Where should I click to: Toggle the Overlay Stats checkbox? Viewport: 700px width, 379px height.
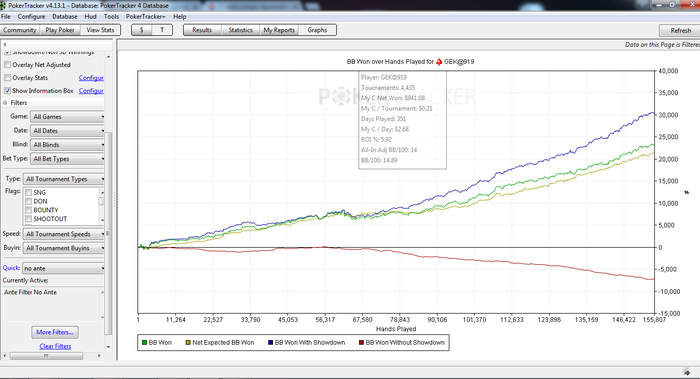(x=8, y=78)
